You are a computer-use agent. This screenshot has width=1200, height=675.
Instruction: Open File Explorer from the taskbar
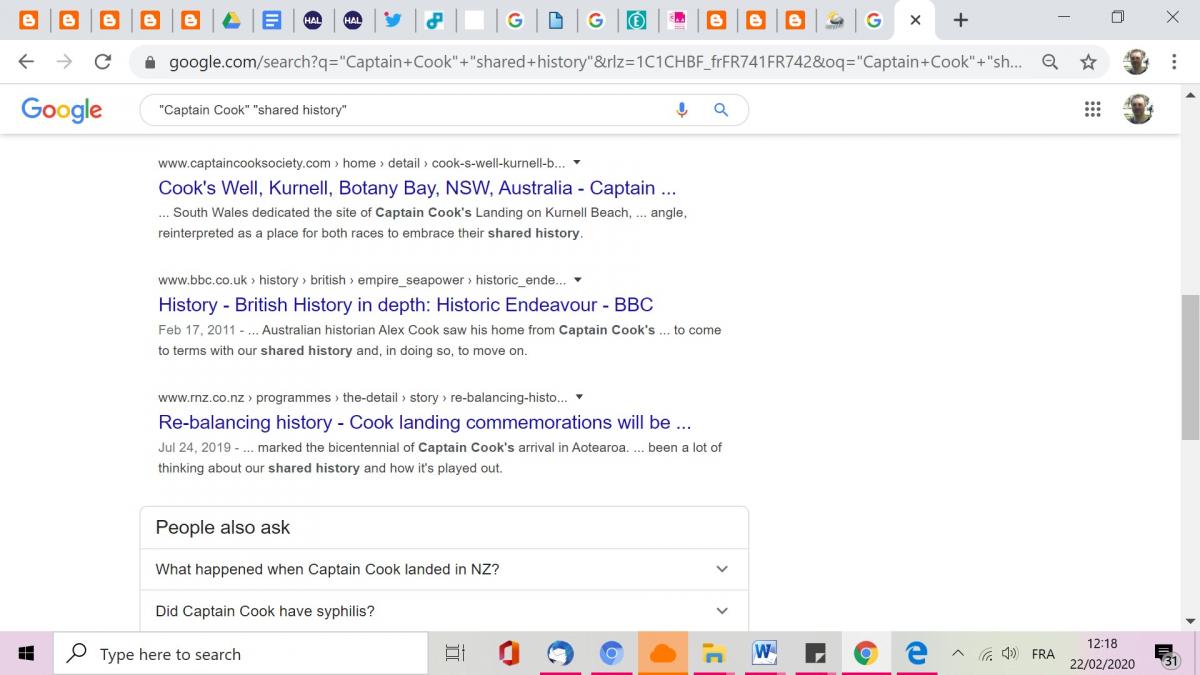point(713,654)
